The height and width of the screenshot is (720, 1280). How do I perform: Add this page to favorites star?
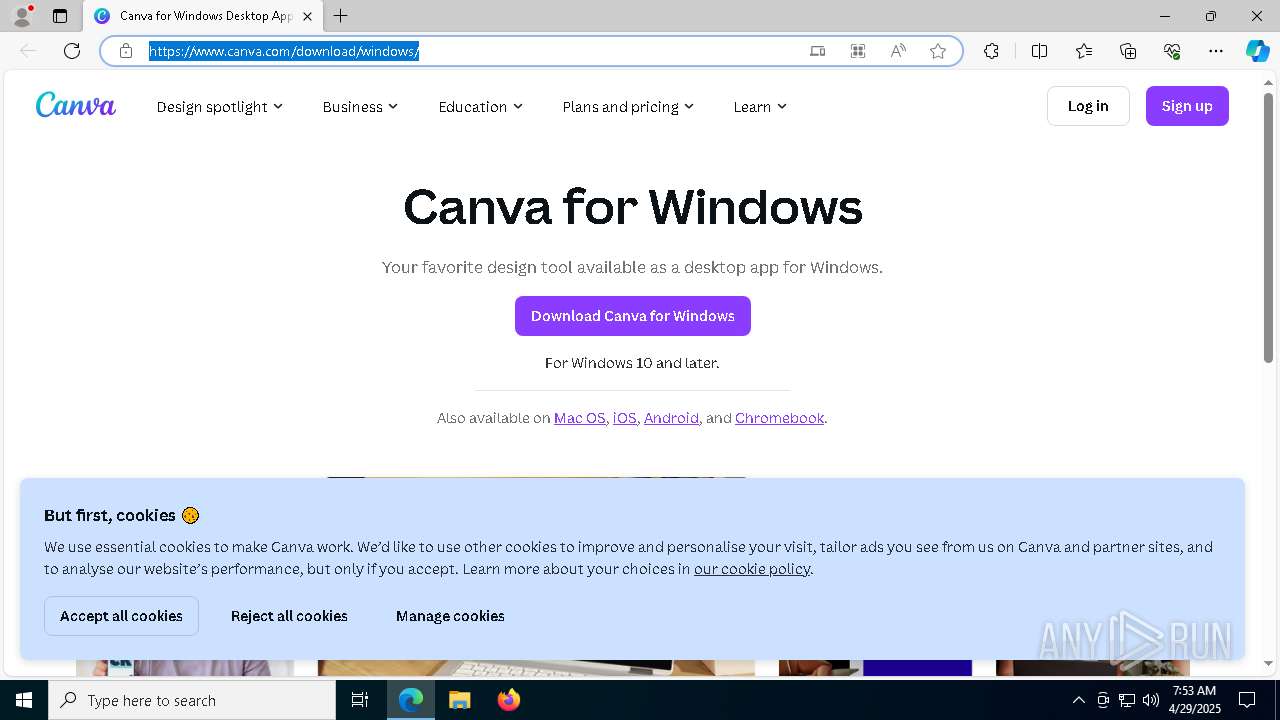coord(938,51)
